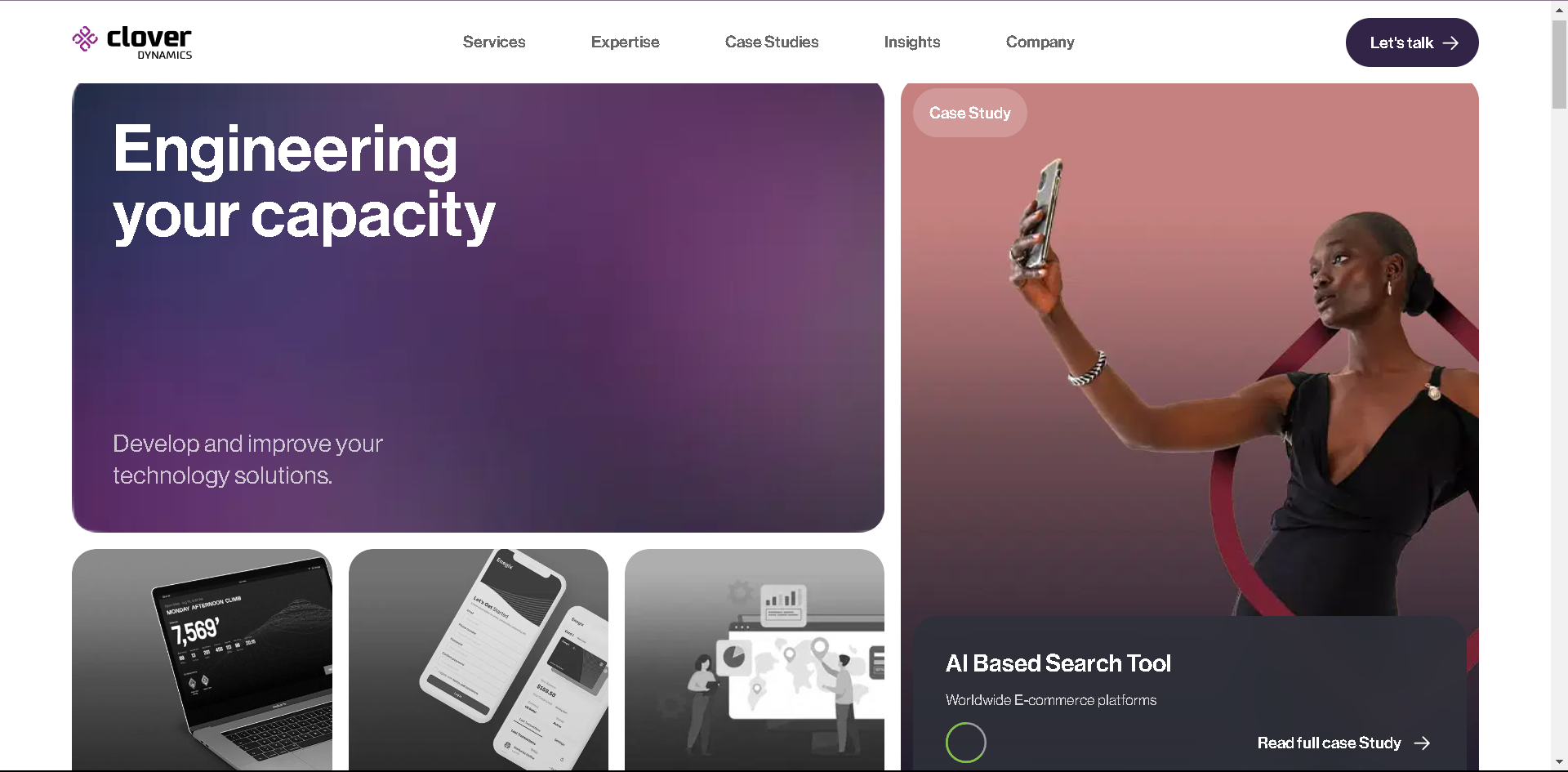
Task: Go to Case Studies in navigation
Action: pyautogui.click(x=772, y=42)
